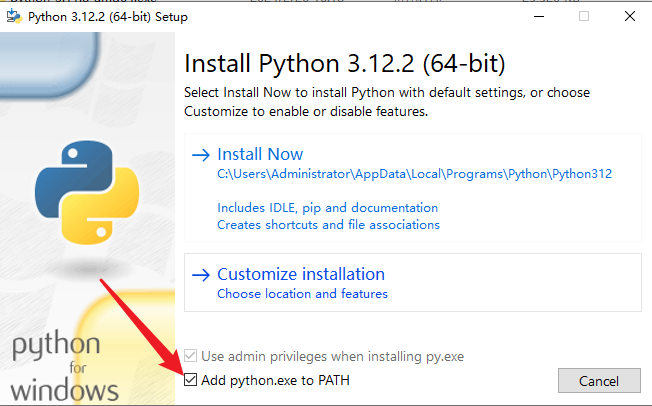The width and height of the screenshot is (652, 406).
Task: Click 'Creates shortcuts and file associations' text
Action: tap(328, 225)
